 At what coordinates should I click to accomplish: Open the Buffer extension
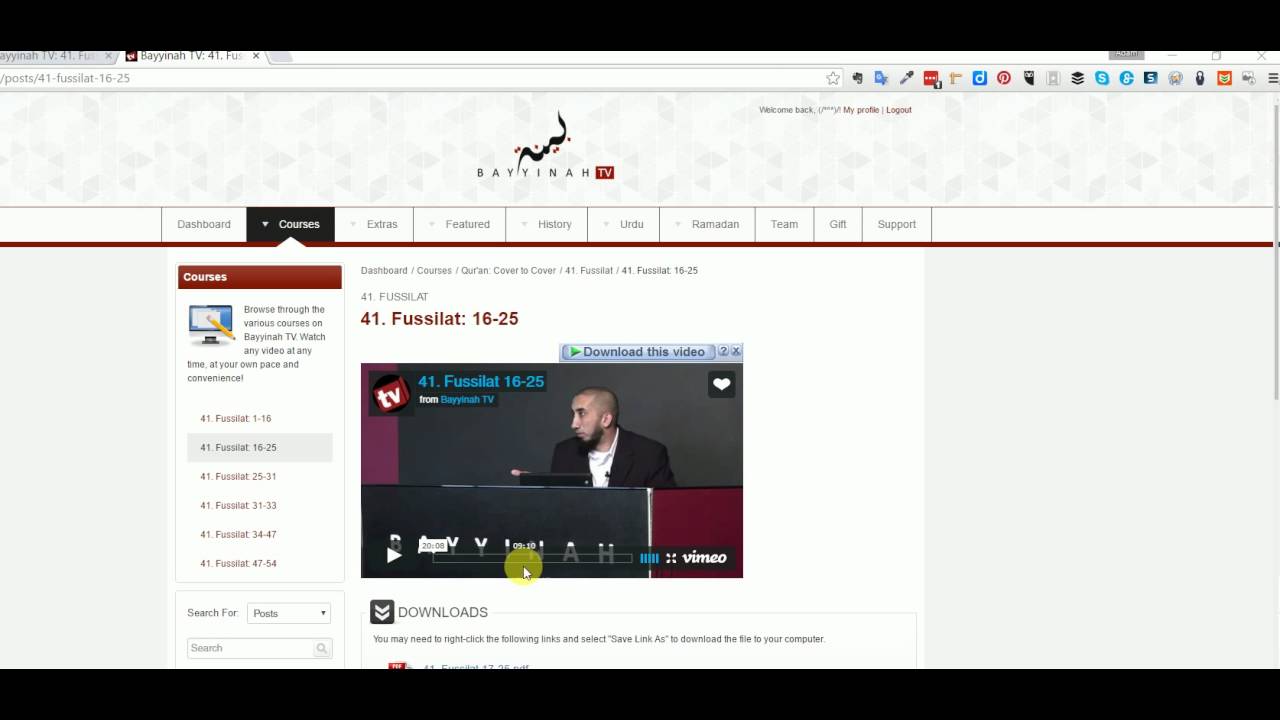[x=1078, y=78]
